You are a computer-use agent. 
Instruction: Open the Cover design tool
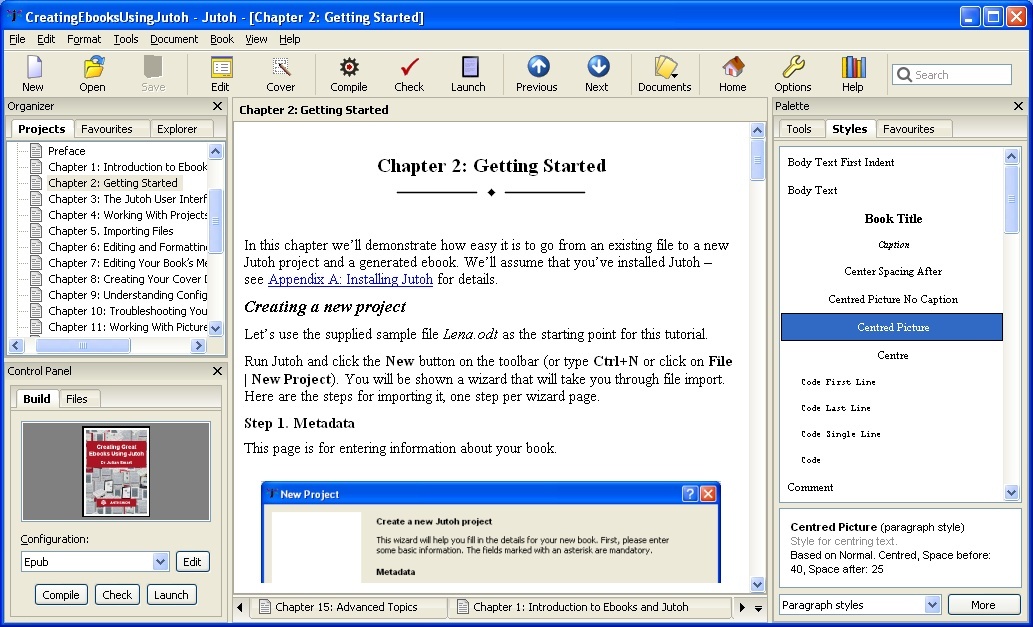tap(281, 73)
